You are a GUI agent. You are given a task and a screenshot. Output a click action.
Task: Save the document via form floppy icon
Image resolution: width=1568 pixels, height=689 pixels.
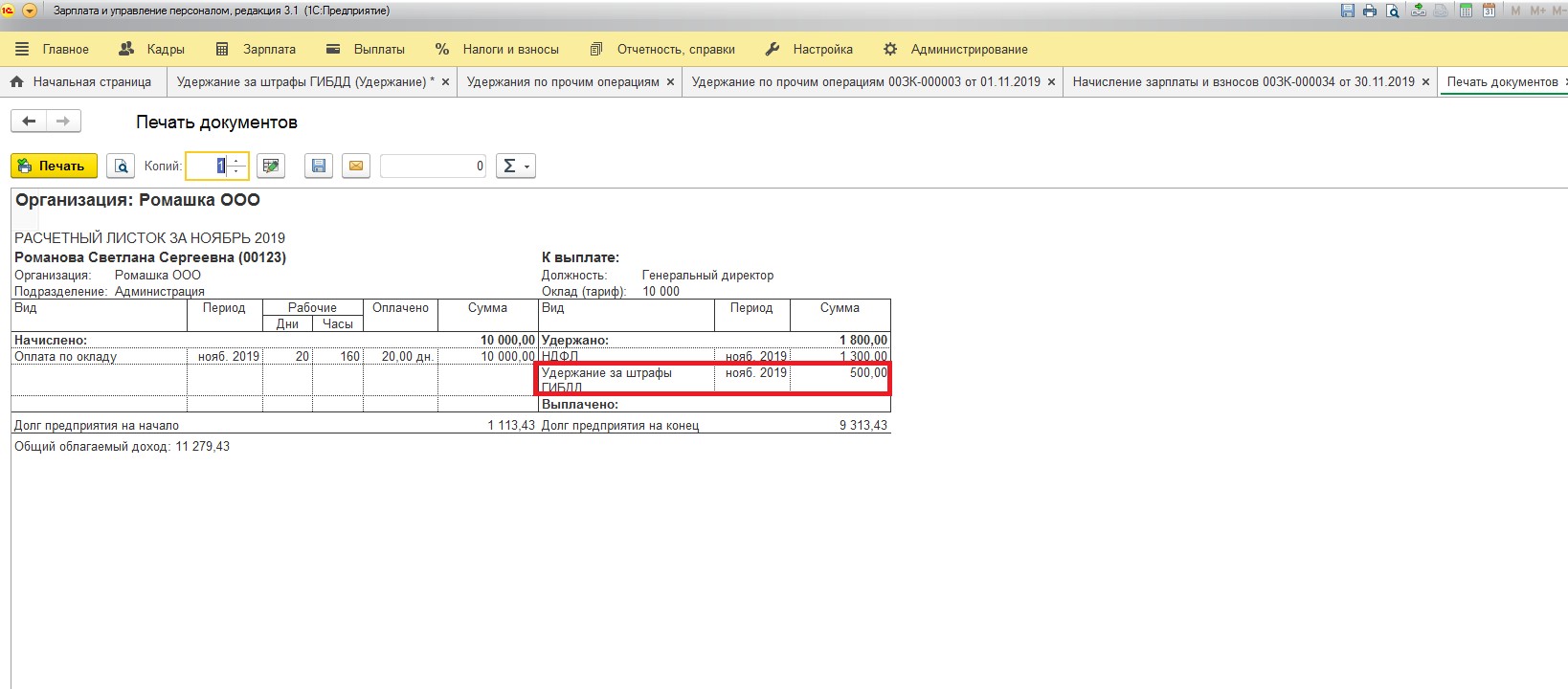tap(319, 167)
